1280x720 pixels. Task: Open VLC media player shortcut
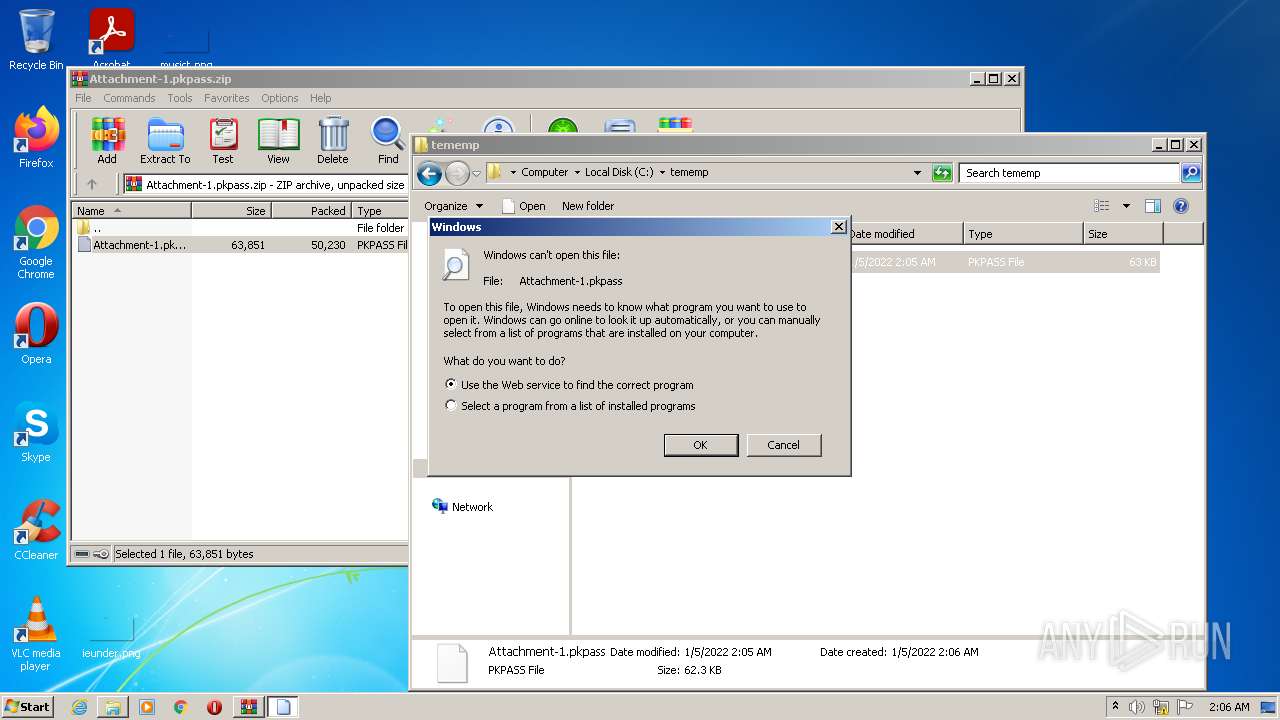coord(36,634)
